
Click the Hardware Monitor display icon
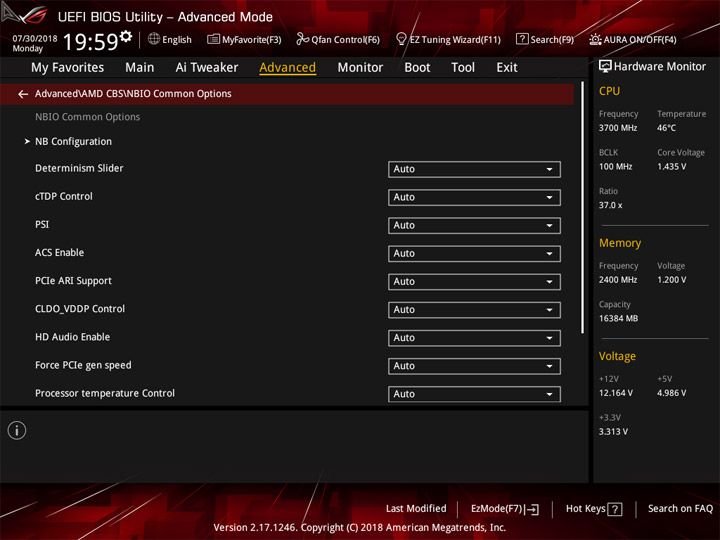pyautogui.click(x=605, y=67)
